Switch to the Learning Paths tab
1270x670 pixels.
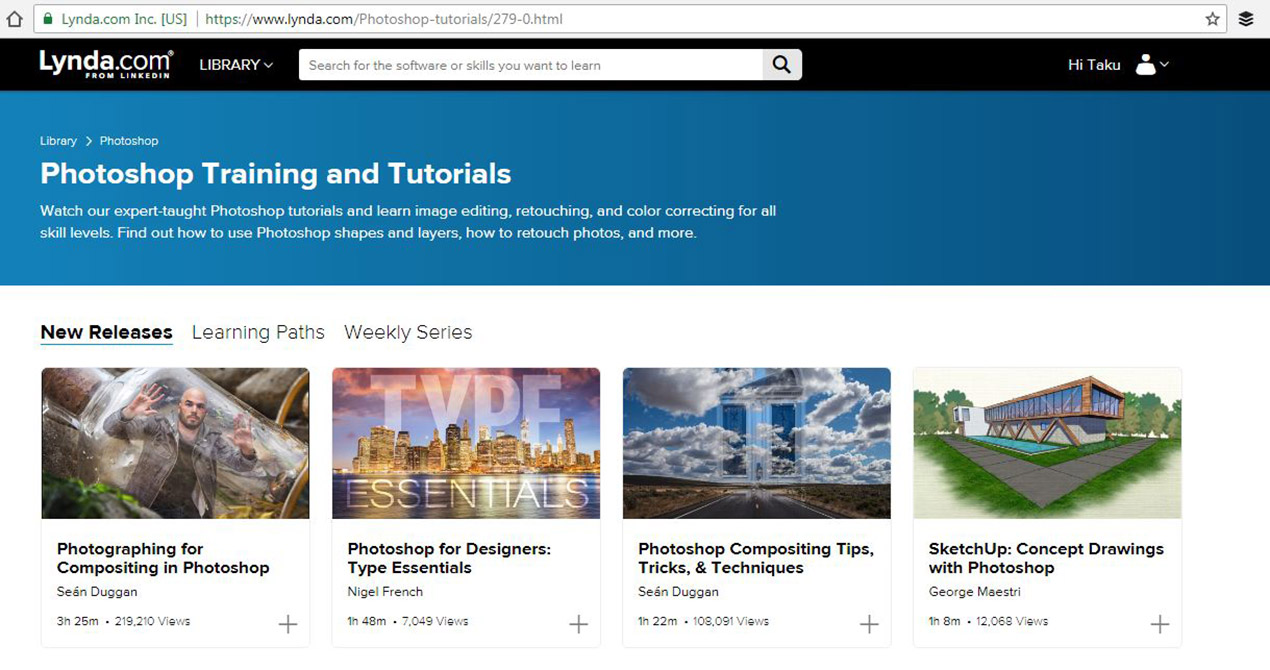[258, 332]
